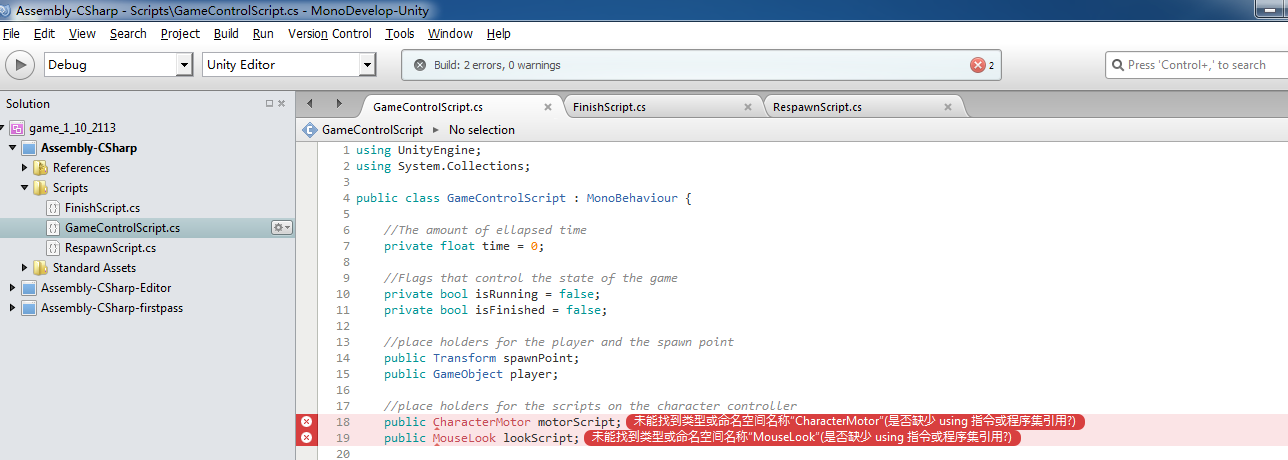Switch to RespawnScript.cs tab
Screen dimensions: 1288x460
point(817,107)
